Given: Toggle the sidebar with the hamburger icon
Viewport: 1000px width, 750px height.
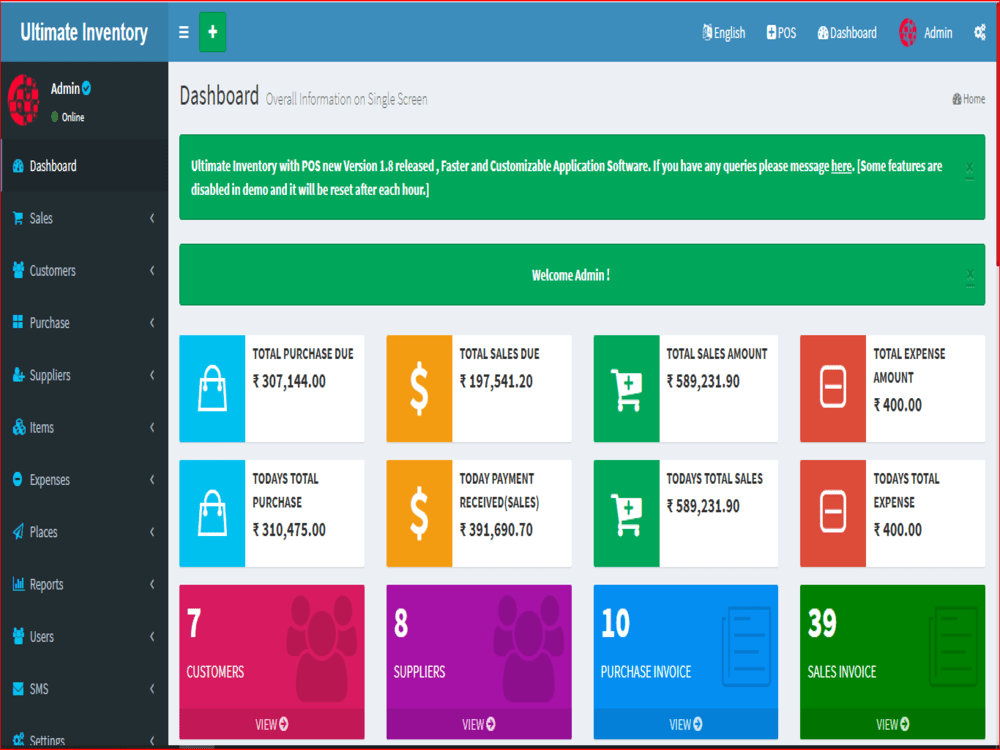Looking at the screenshot, I should (x=183, y=32).
